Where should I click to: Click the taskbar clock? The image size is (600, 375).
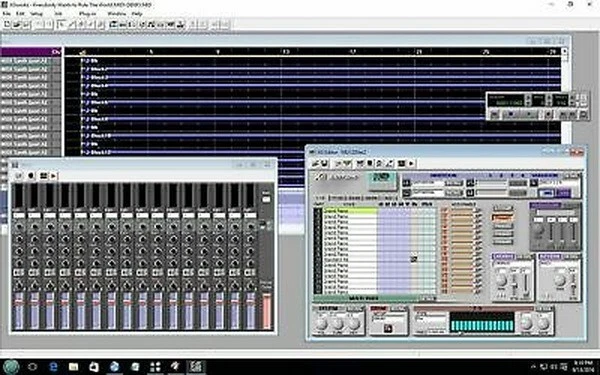coord(583,367)
